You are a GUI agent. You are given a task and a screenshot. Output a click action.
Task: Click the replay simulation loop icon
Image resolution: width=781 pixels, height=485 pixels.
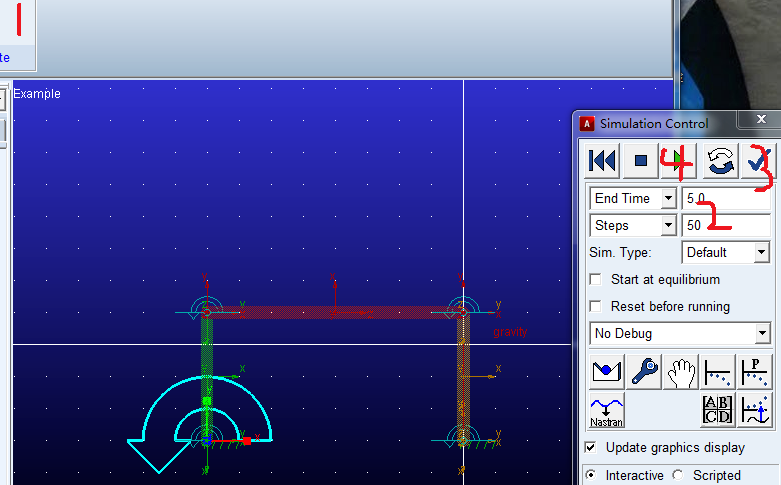point(719,160)
